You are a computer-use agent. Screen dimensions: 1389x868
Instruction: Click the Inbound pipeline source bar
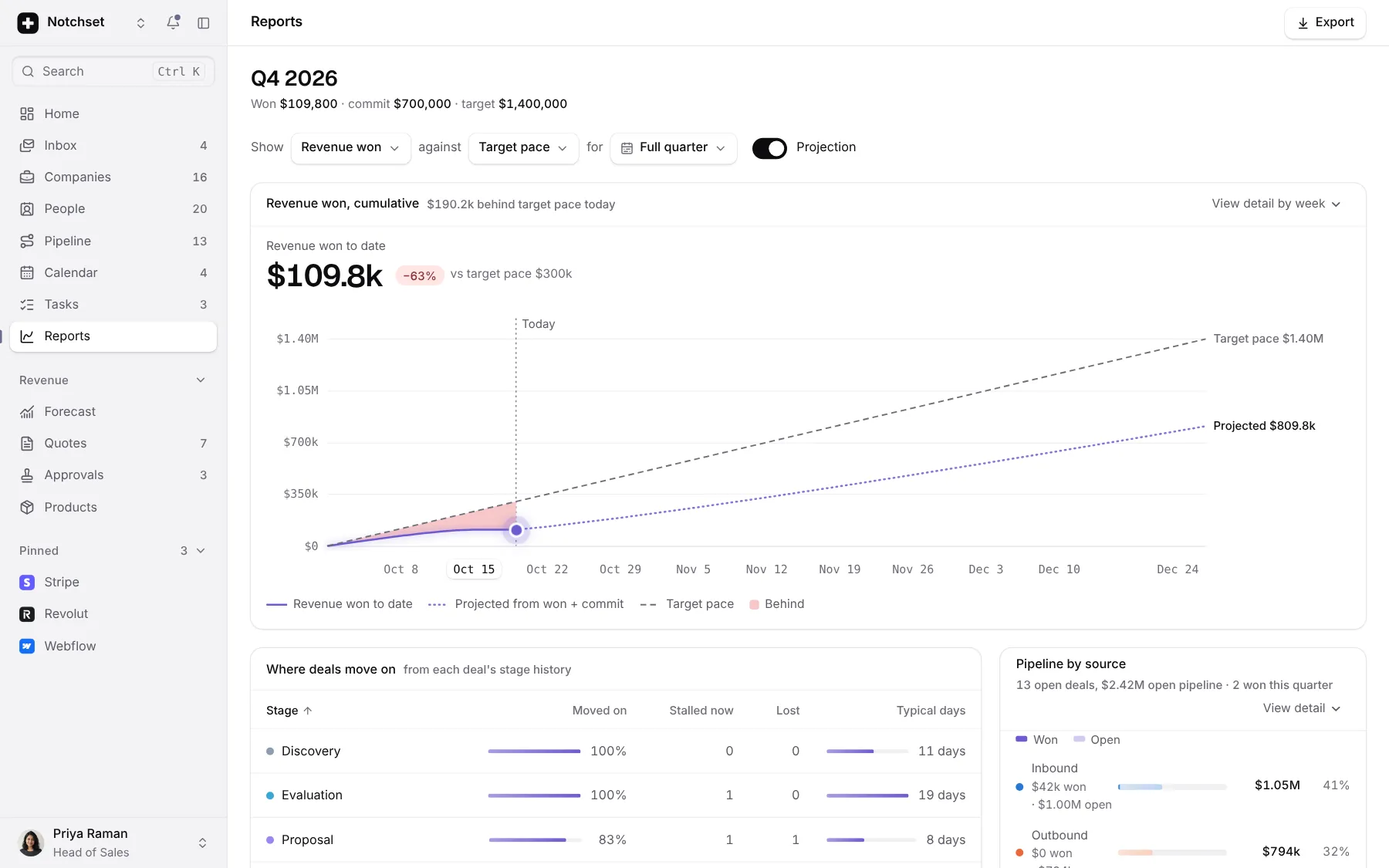pyautogui.click(x=1172, y=787)
